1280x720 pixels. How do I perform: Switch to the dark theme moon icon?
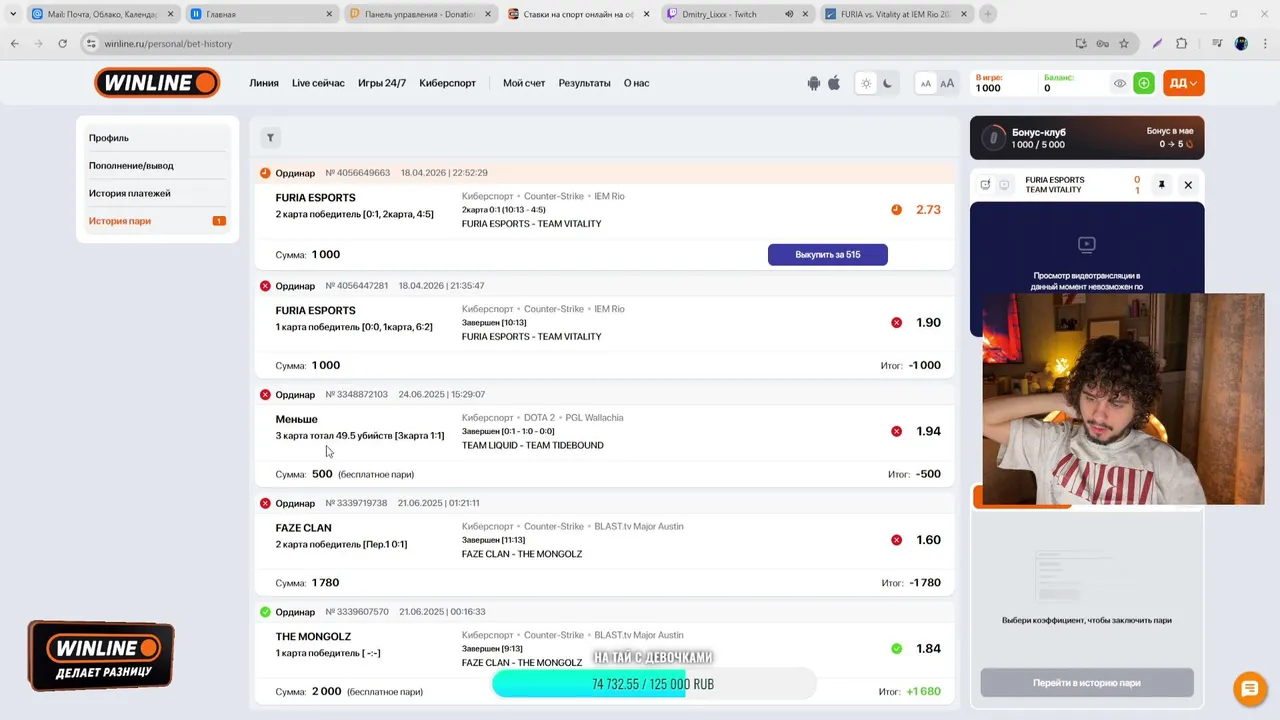887,84
